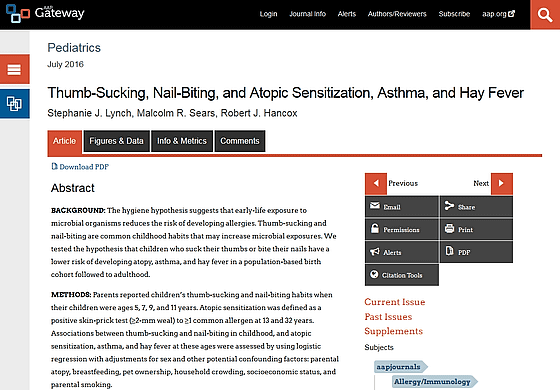Click the Email envelope icon

pyautogui.click(x=375, y=206)
